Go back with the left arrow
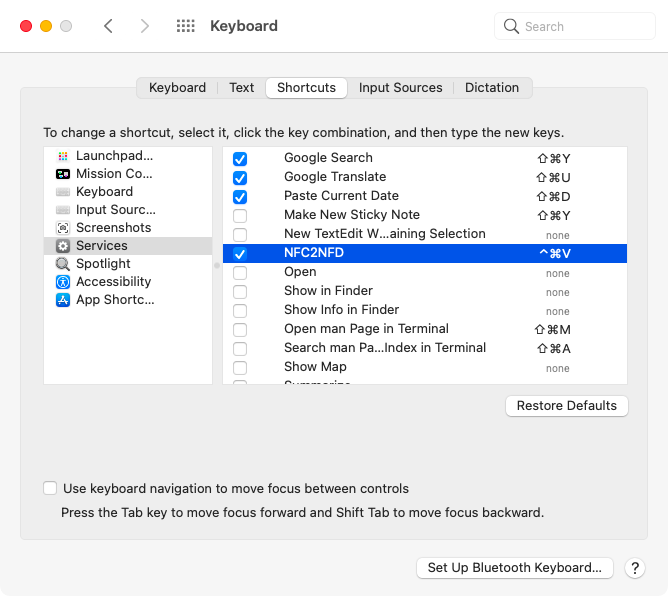The image size is (668, 596). (x=108, y=26)
